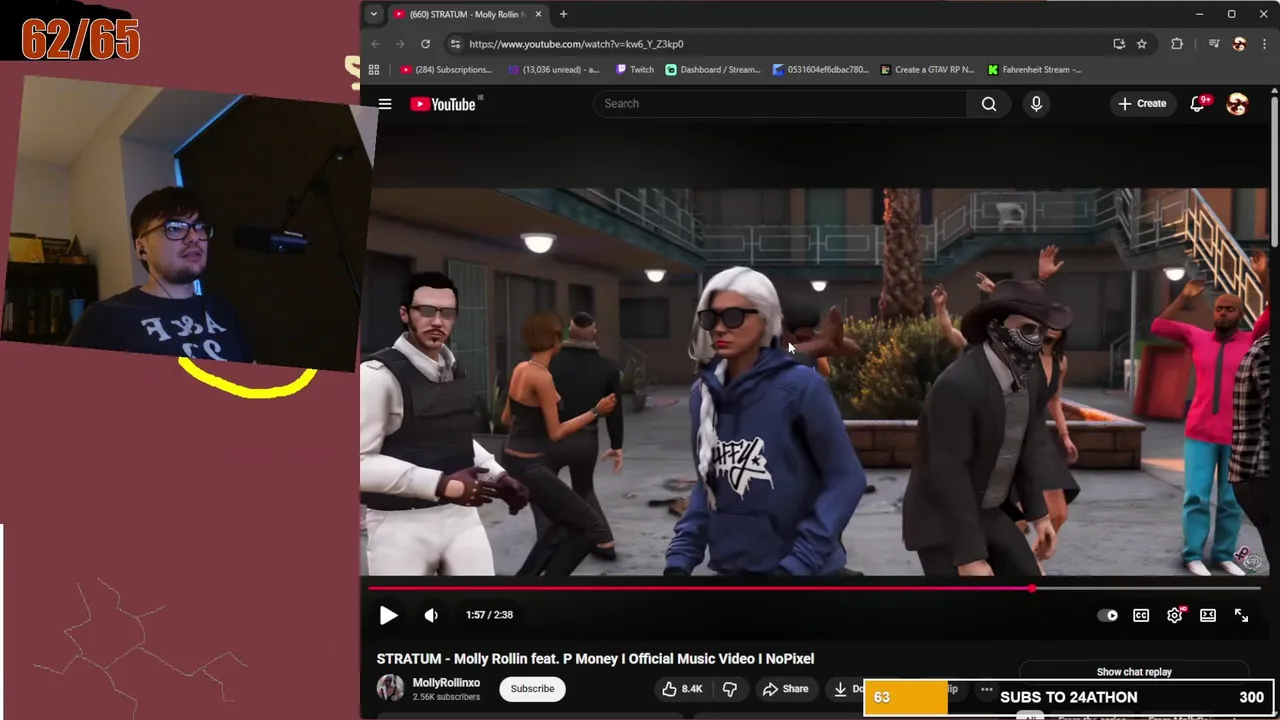
Task: Open the media control icon in Chrome toolbar
Action: tap(1213, 44)
